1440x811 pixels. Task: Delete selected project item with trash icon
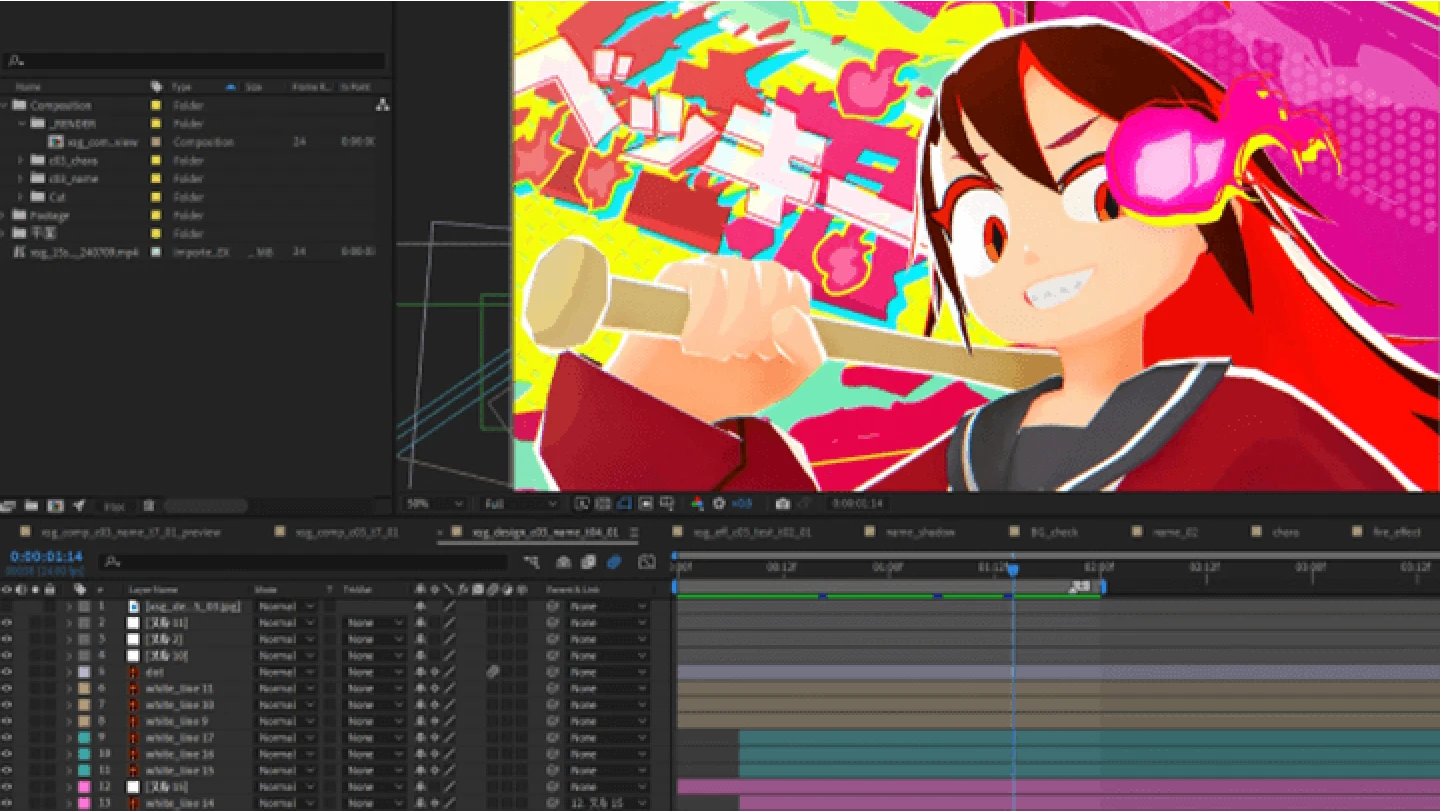149,506
